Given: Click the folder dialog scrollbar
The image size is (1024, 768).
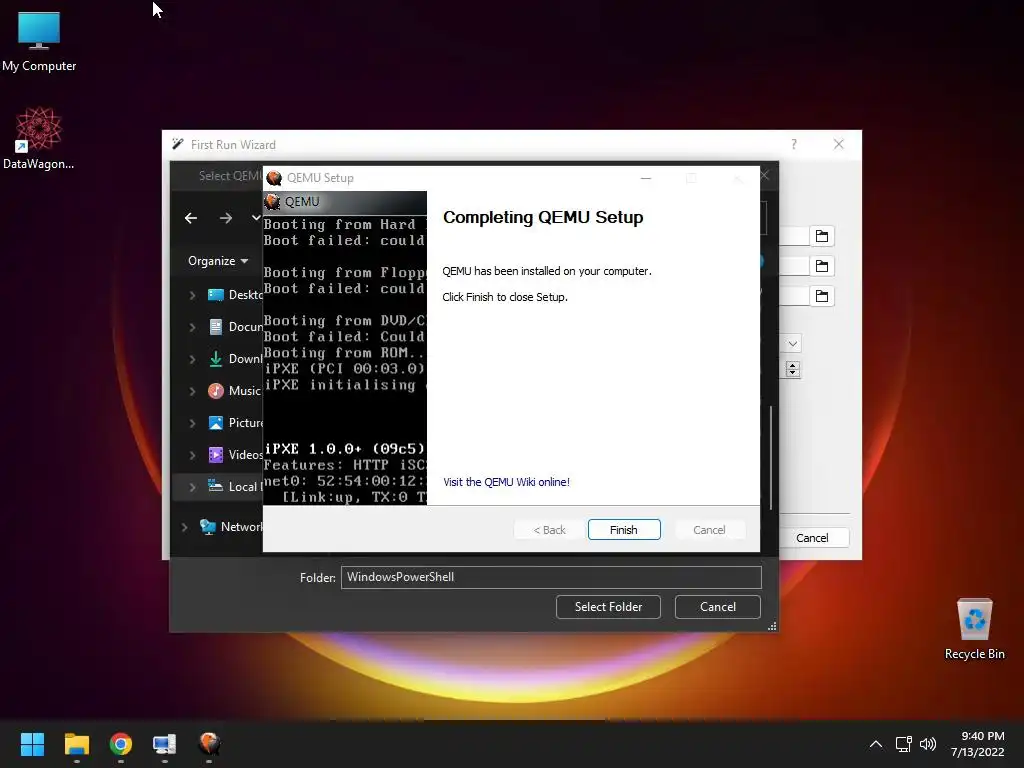Looking at the screenshot, I should (x=771, y=457).
